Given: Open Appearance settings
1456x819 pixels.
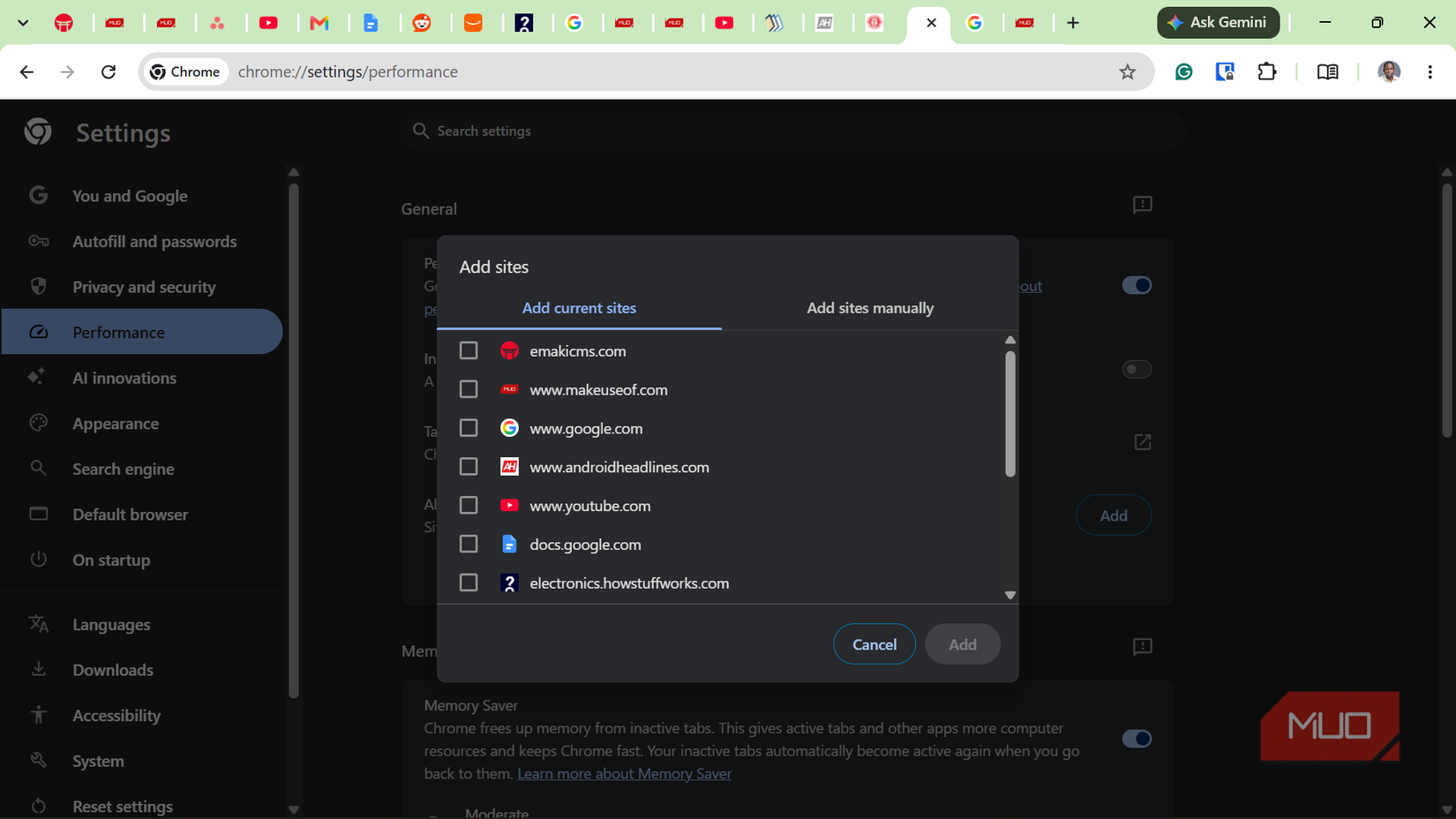Looking at the screenshot, I should [x=141, y=424].
